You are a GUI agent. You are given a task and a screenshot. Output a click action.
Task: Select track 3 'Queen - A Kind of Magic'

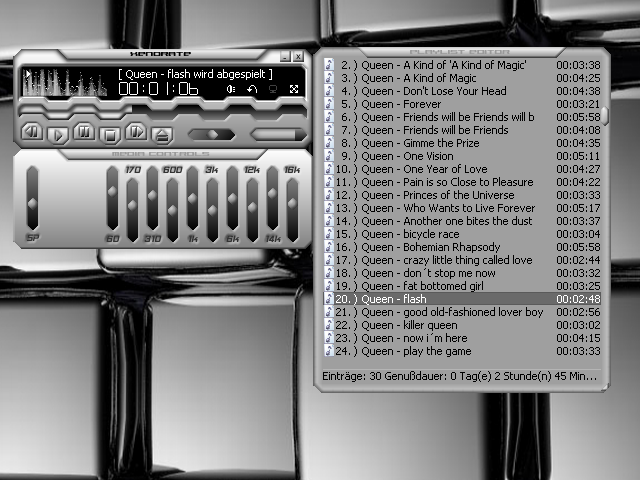tap(462, 78)
